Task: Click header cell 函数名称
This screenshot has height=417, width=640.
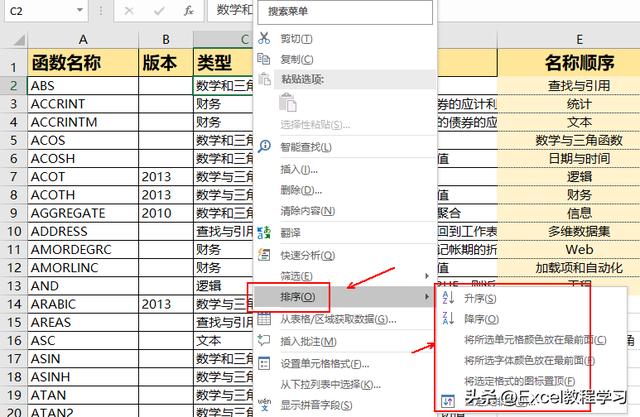Action: coord(83,62)
